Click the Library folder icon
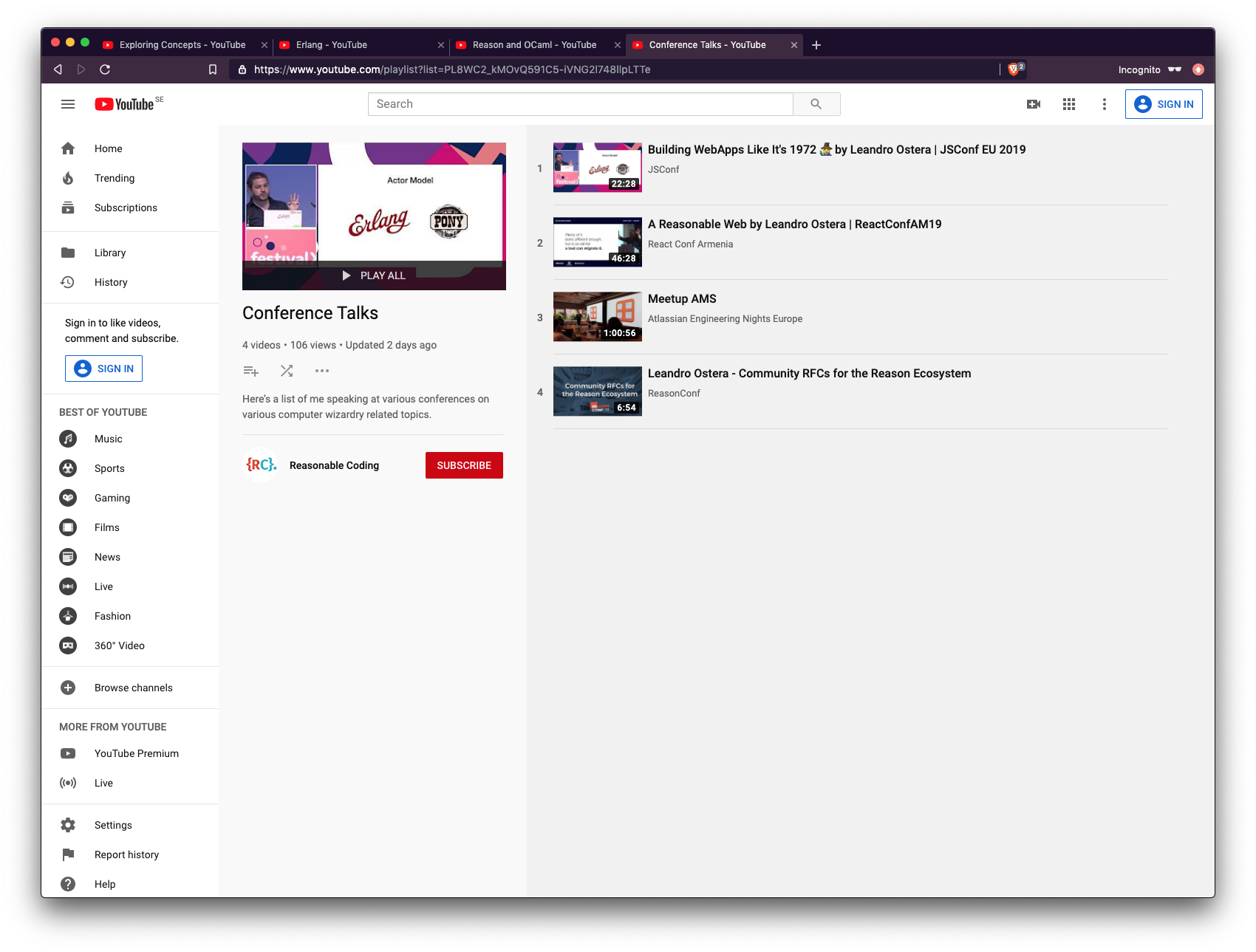The height and width of the screenshot is (952, 1256). [x=68, y=253]
